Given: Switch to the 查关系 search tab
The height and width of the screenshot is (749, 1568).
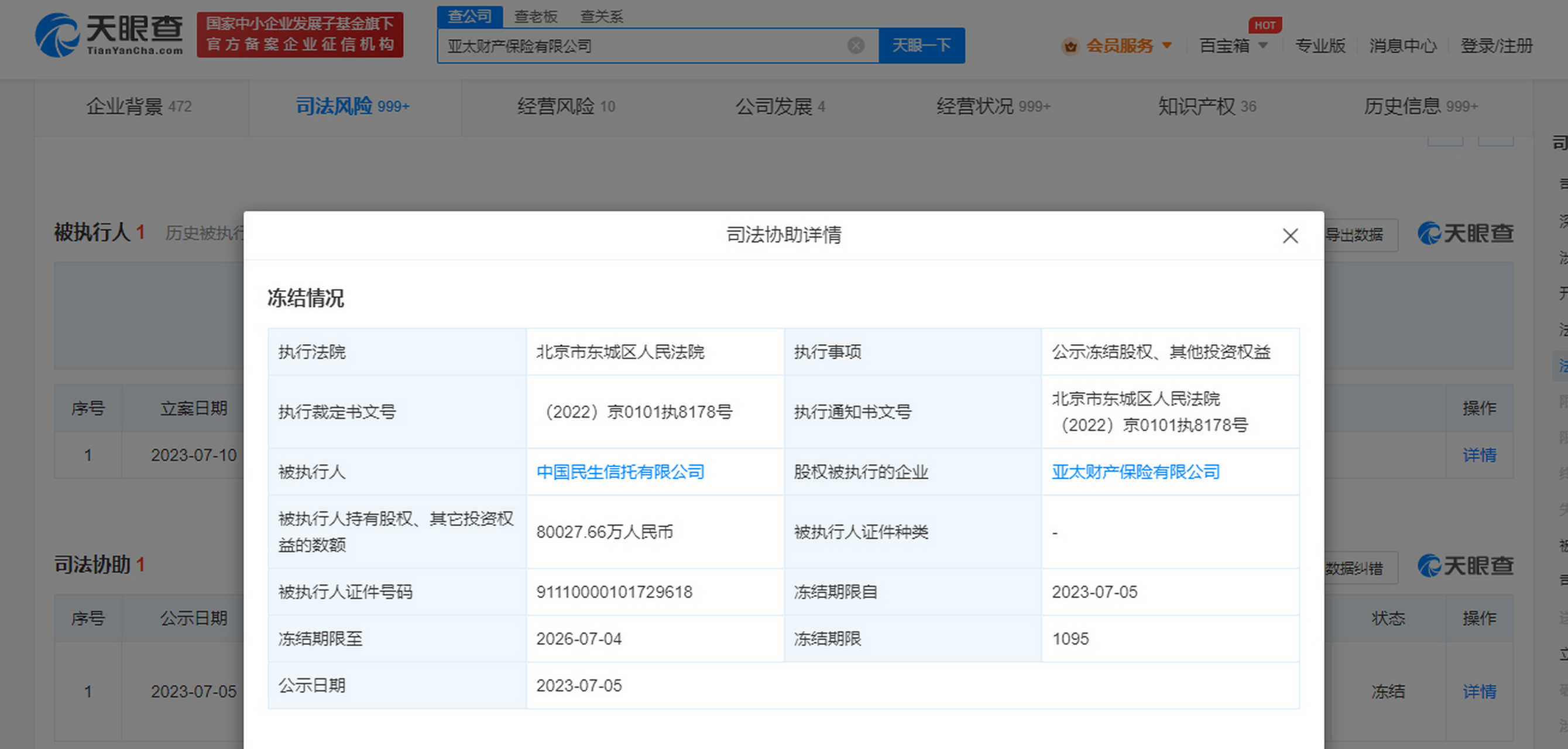Looking at the screenshot, I should coord(602,16).
